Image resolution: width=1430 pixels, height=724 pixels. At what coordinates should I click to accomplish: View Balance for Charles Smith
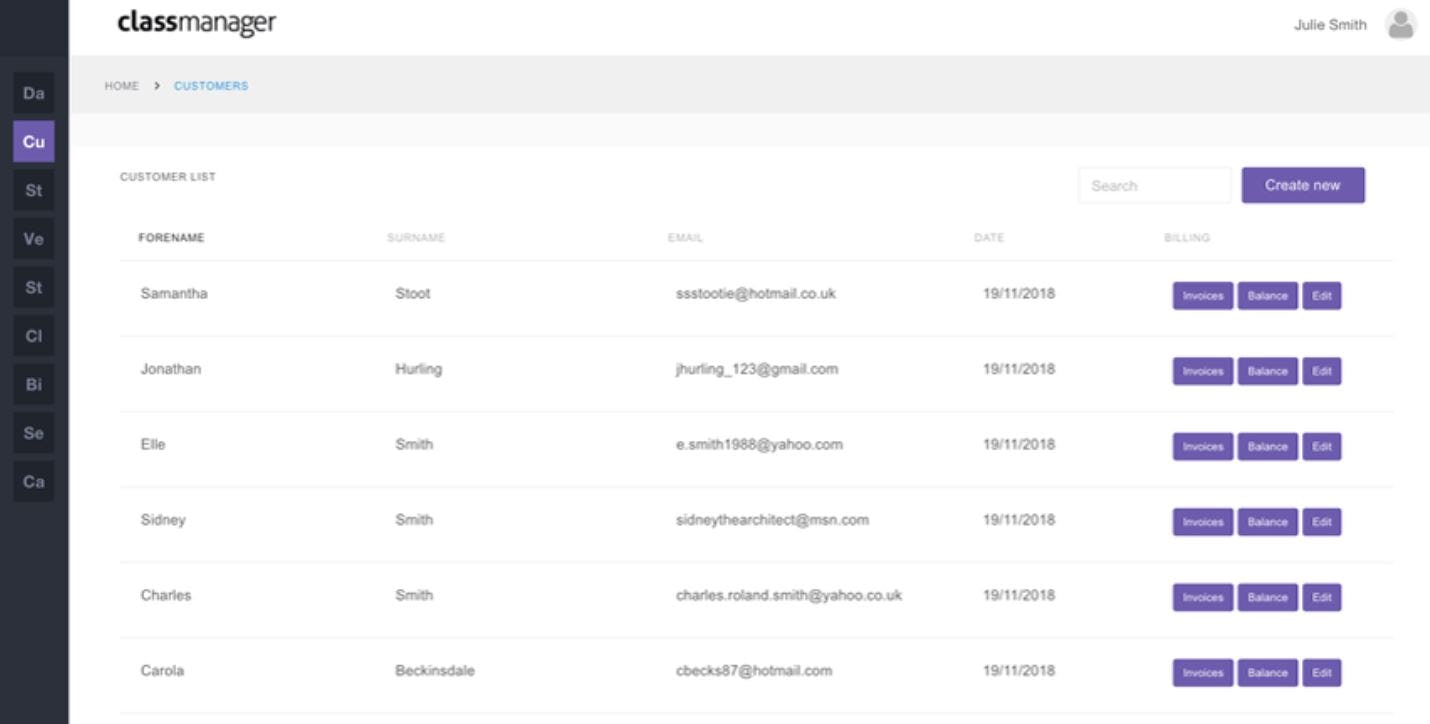pos(1268,597)
